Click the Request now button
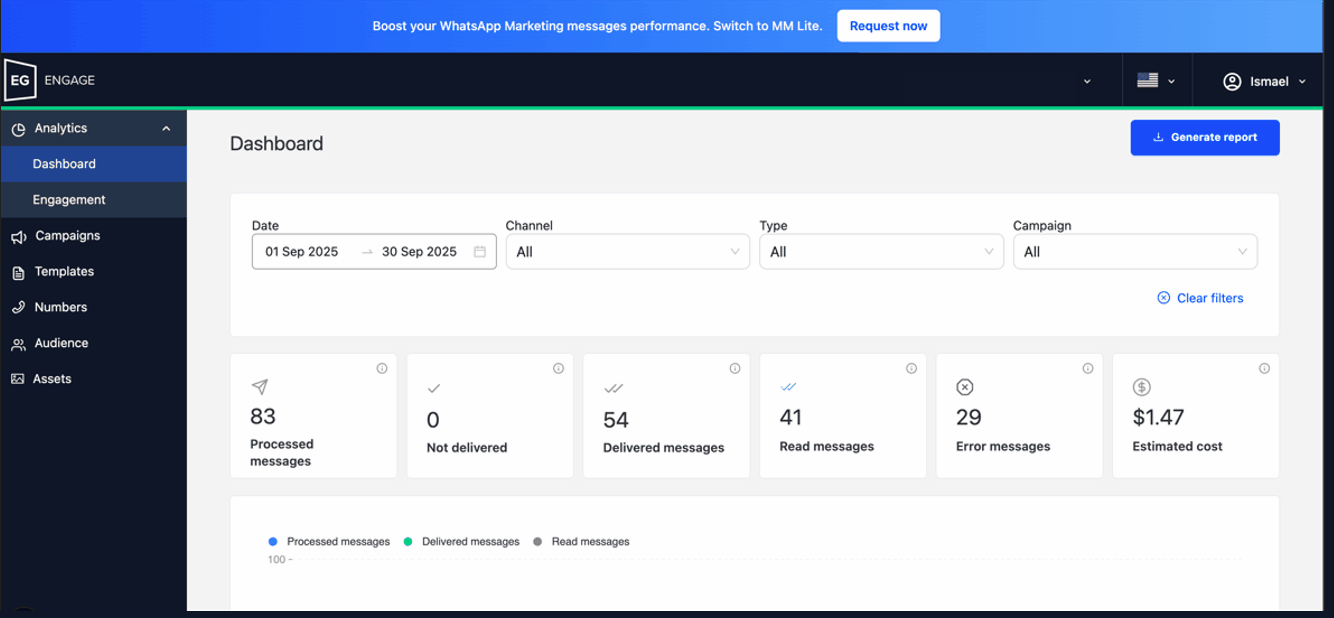 point(888,26)
